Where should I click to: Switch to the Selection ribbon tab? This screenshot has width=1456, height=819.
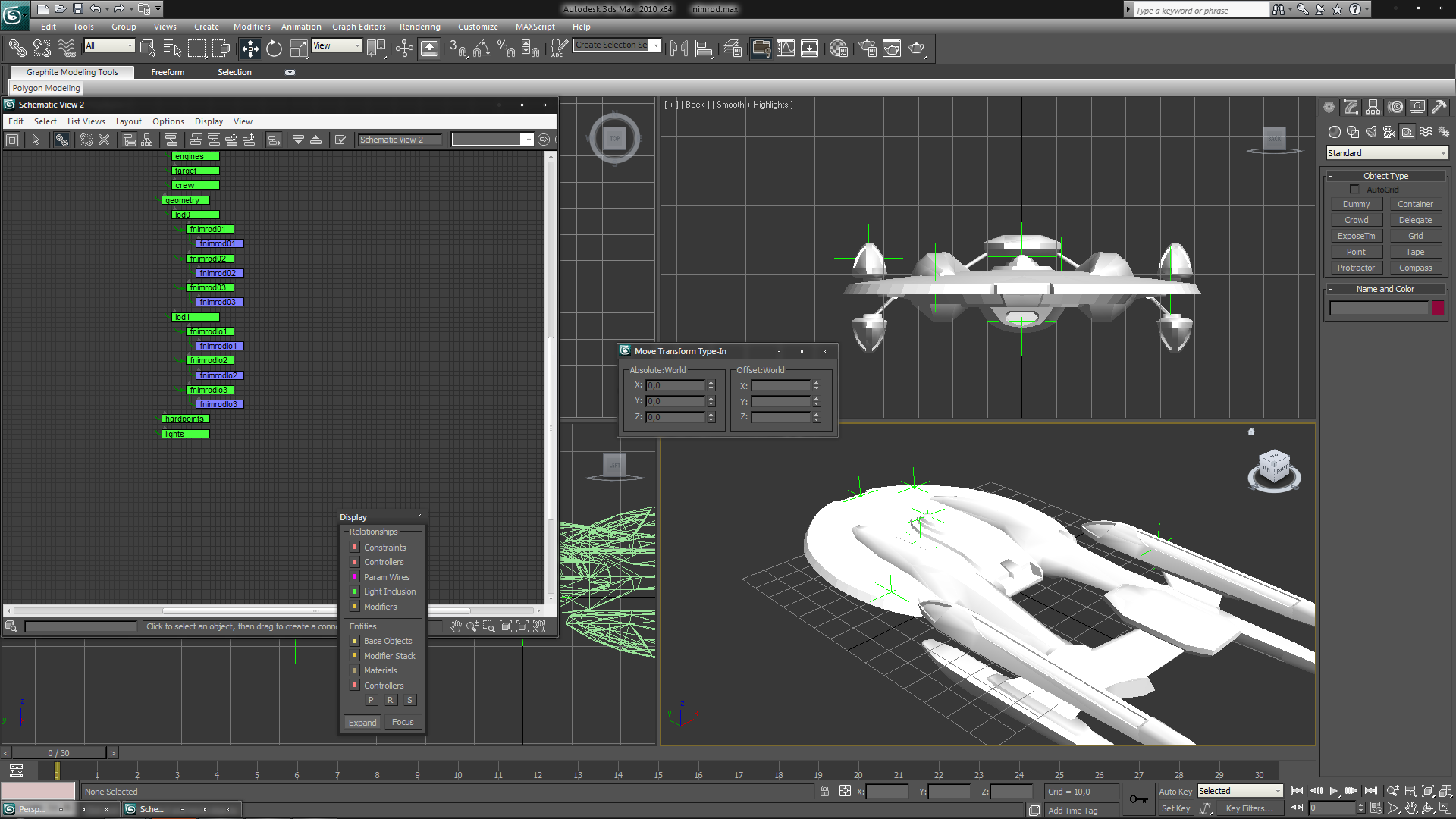coord(234,72)
